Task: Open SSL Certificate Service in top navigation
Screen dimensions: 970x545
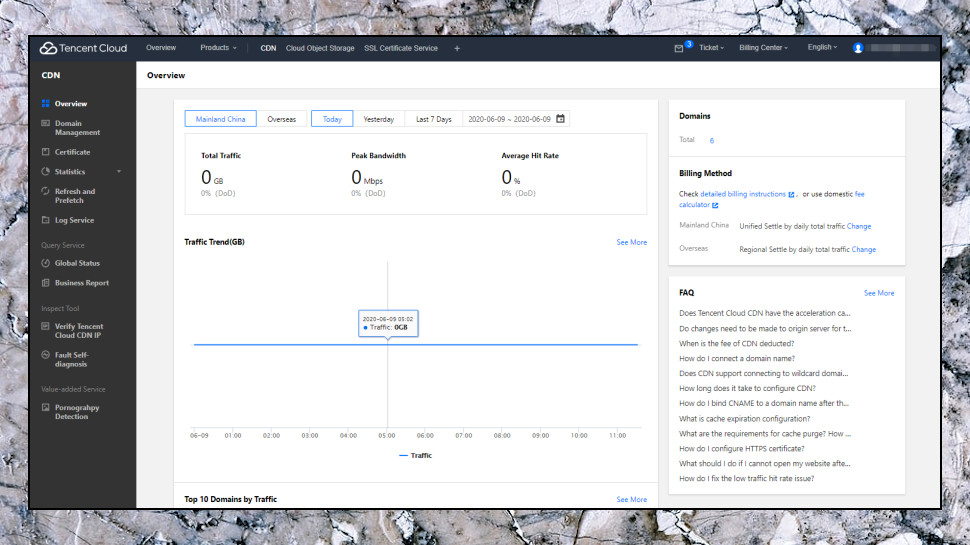Action: (x=401, y=48)
